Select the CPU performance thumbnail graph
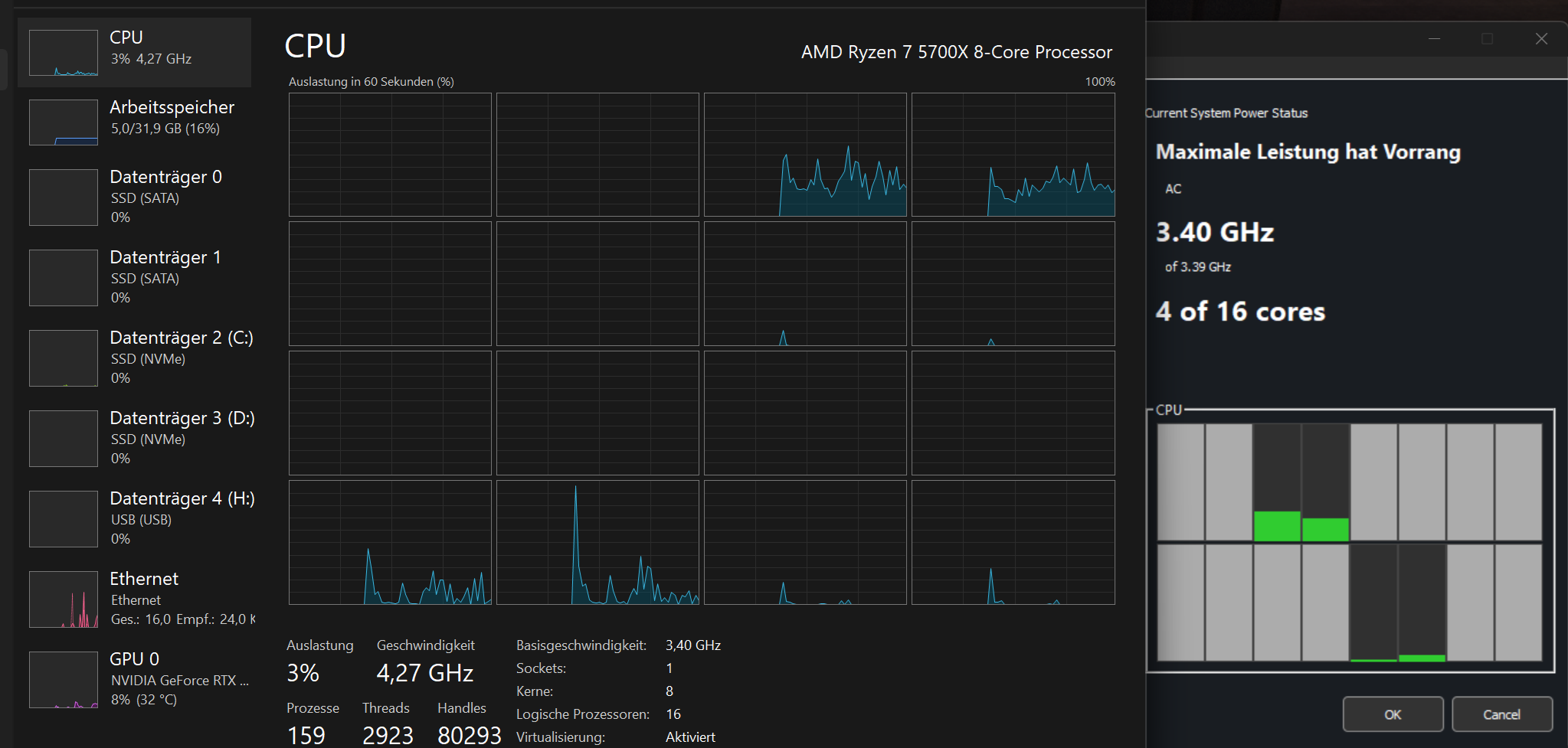Image resolution: width=1568 pixels, height=748 pixels. coord(64,53)
